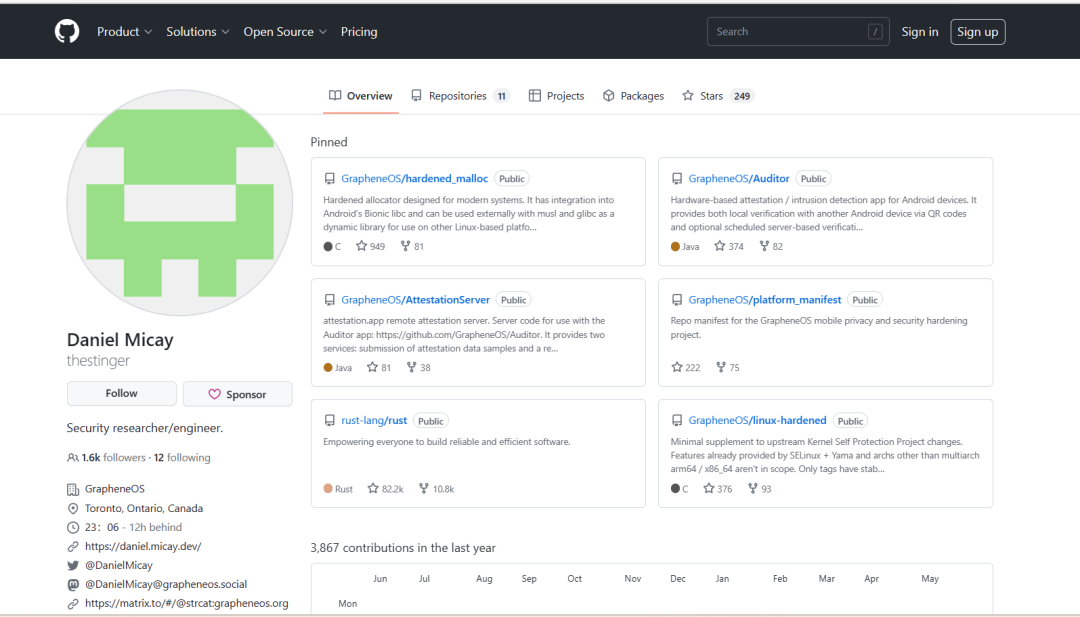The height and width of the screenshot is (617, 1080).
Task: Click Twitter bird icon
Action: (72, 565)
